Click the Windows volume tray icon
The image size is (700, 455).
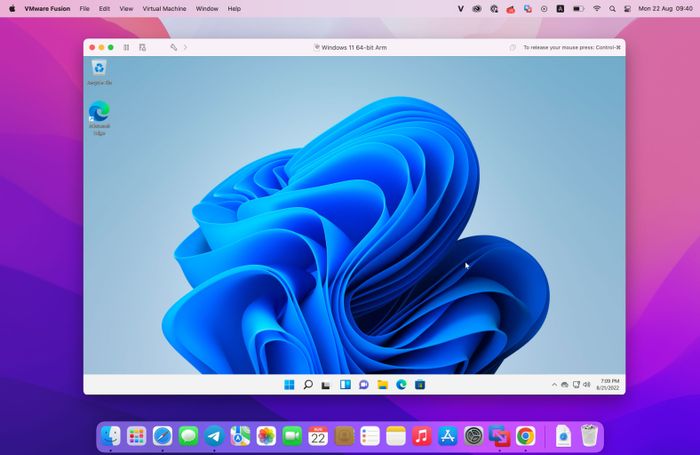[x=587, y=384]
